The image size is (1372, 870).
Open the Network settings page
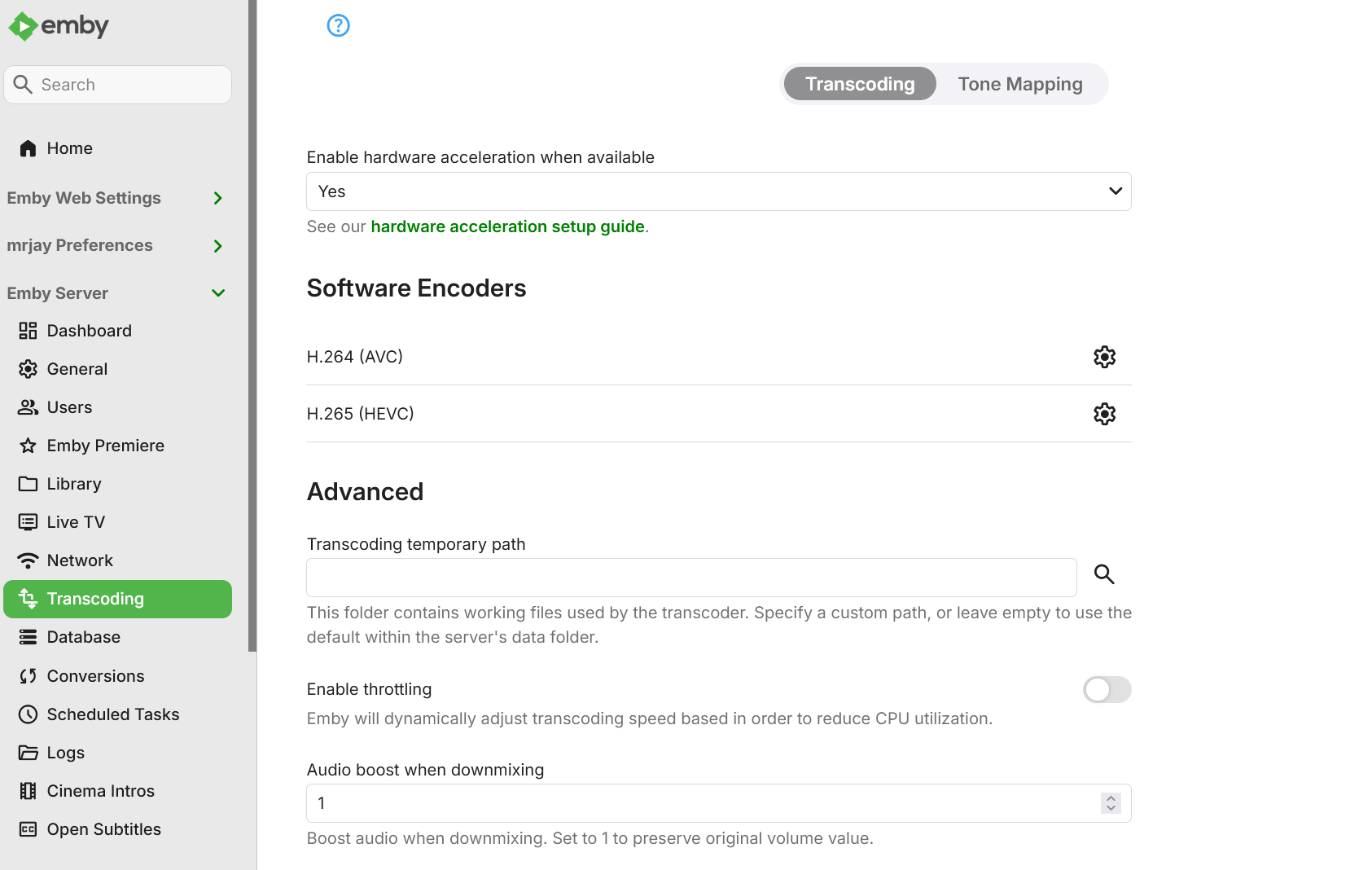pyautogui.click(x=80, y=560)
